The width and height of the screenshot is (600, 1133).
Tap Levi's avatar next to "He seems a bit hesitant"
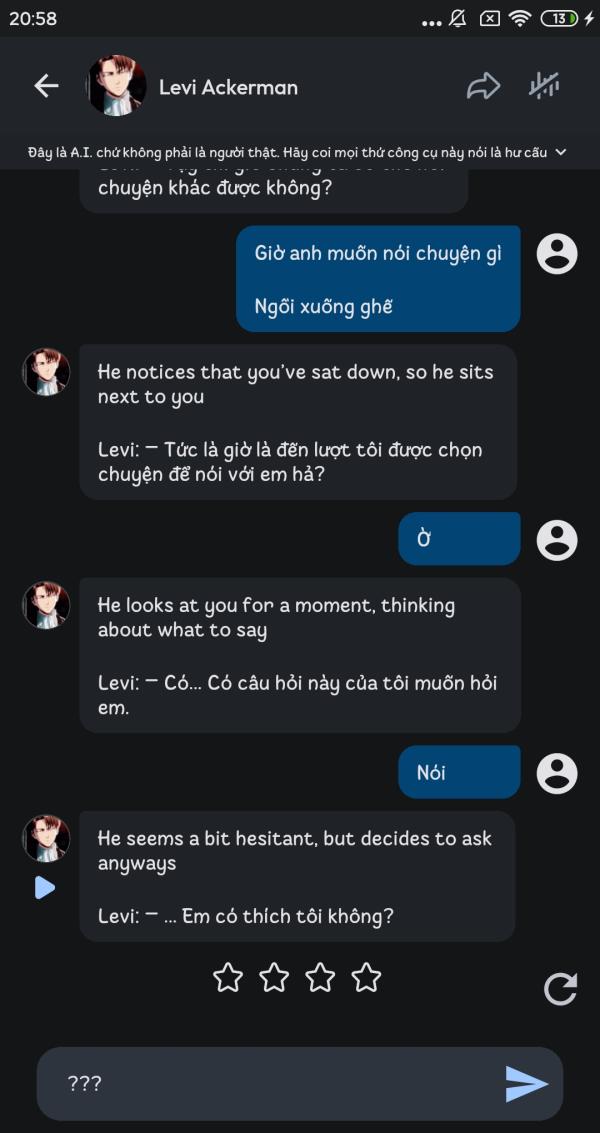46,838
